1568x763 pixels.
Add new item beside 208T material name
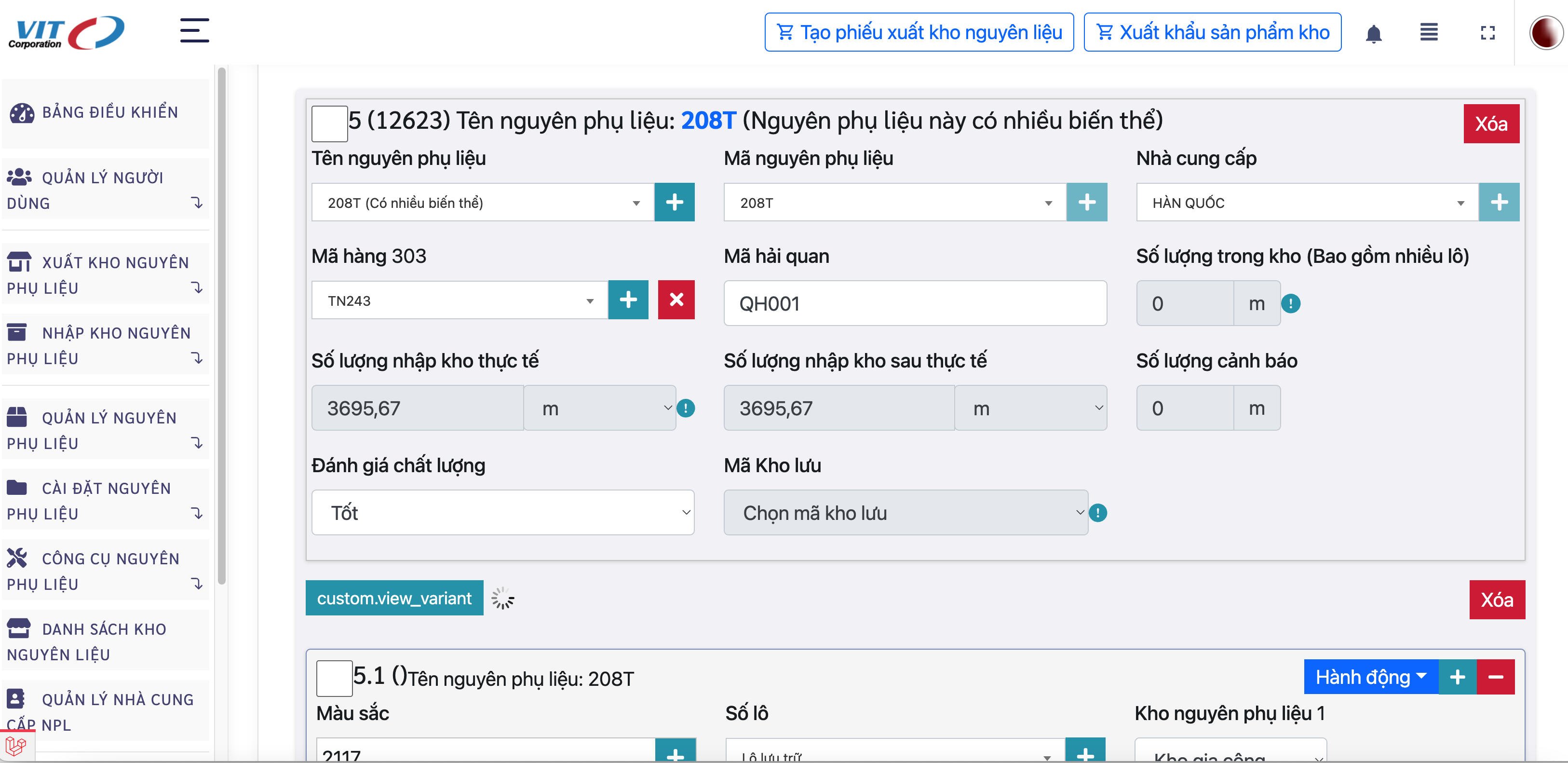click(x=674, y=202)
